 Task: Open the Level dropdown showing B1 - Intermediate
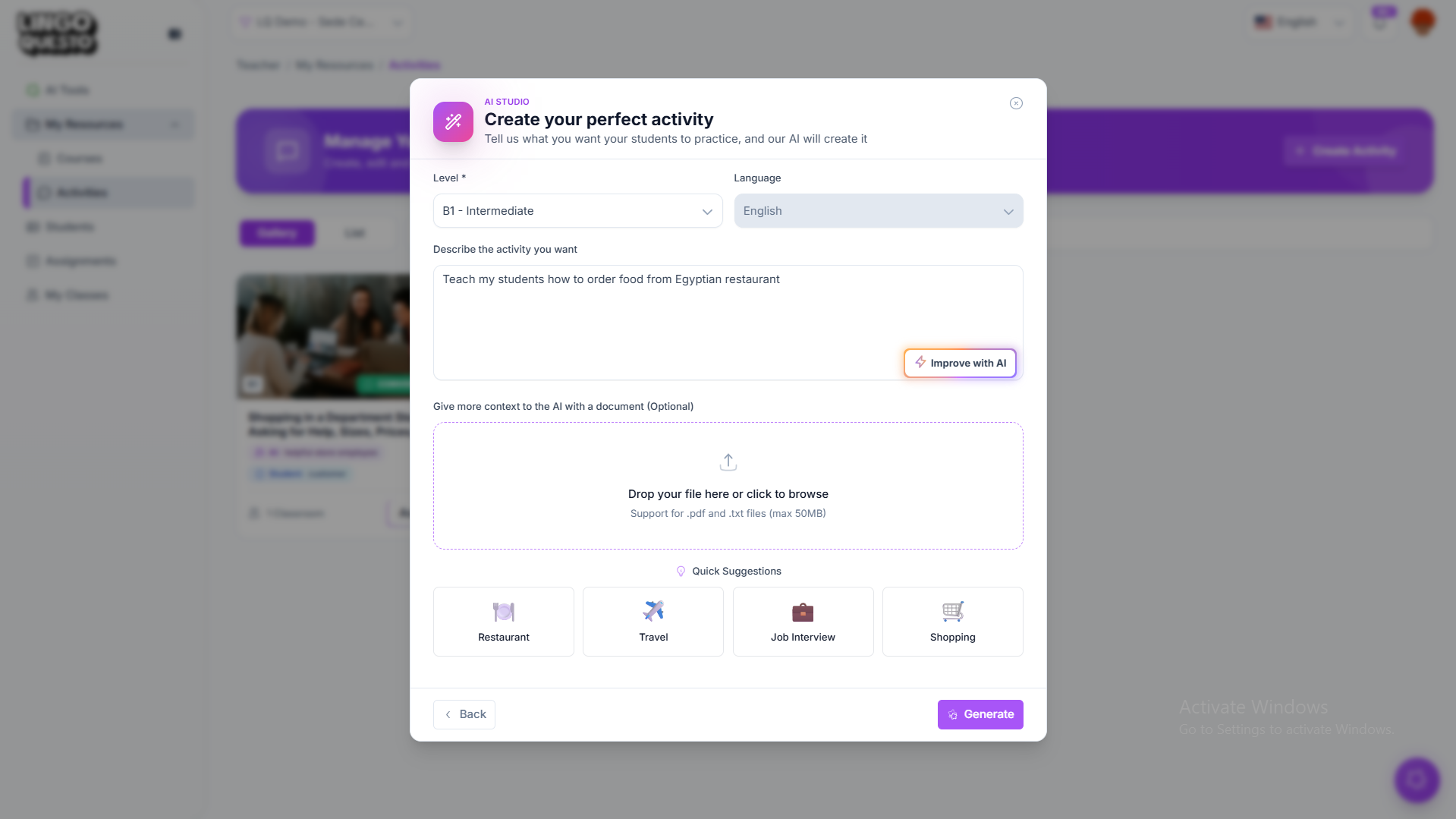point(577,211)
